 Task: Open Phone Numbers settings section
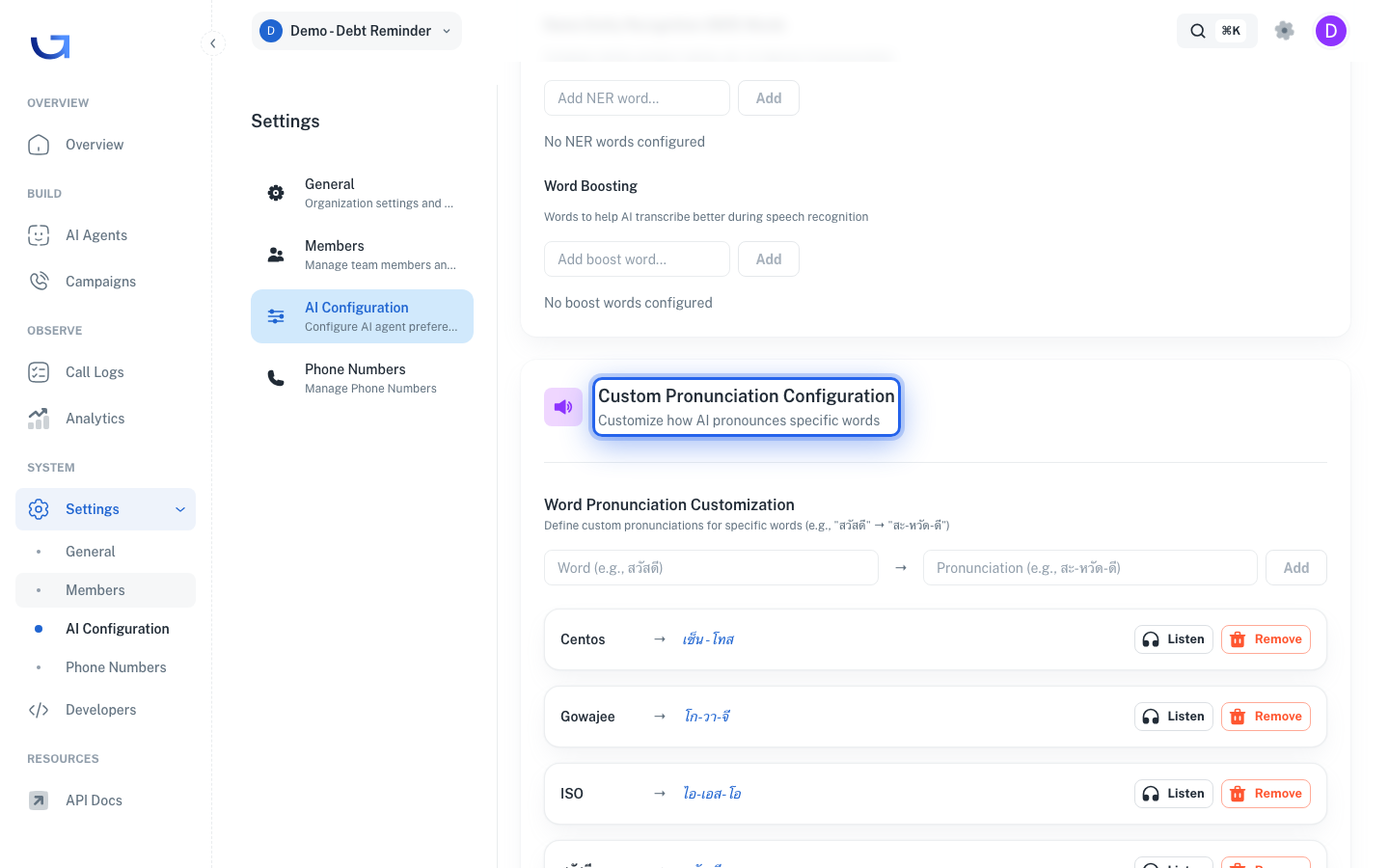pyautogui.click(x=362, y=378)
